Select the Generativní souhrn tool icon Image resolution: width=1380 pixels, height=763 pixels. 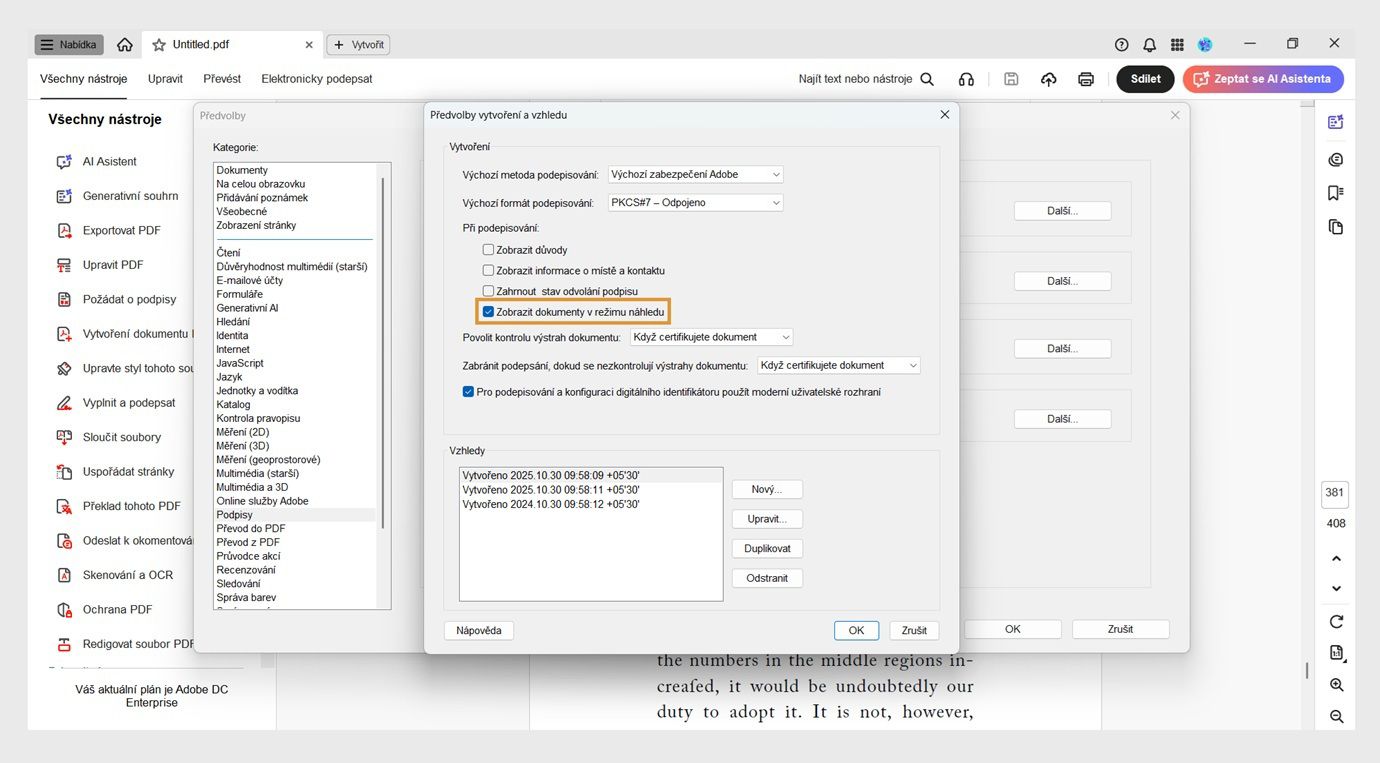click(x=64, y=196)
